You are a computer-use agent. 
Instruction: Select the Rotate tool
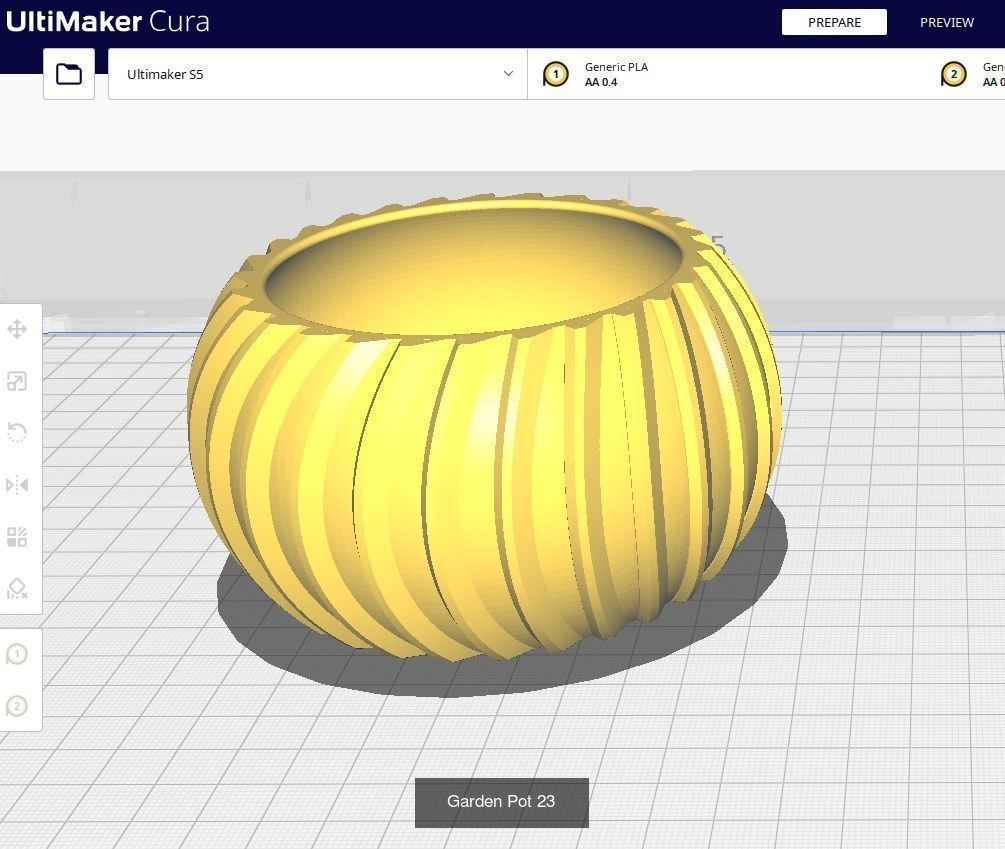[x=17, y=433]
